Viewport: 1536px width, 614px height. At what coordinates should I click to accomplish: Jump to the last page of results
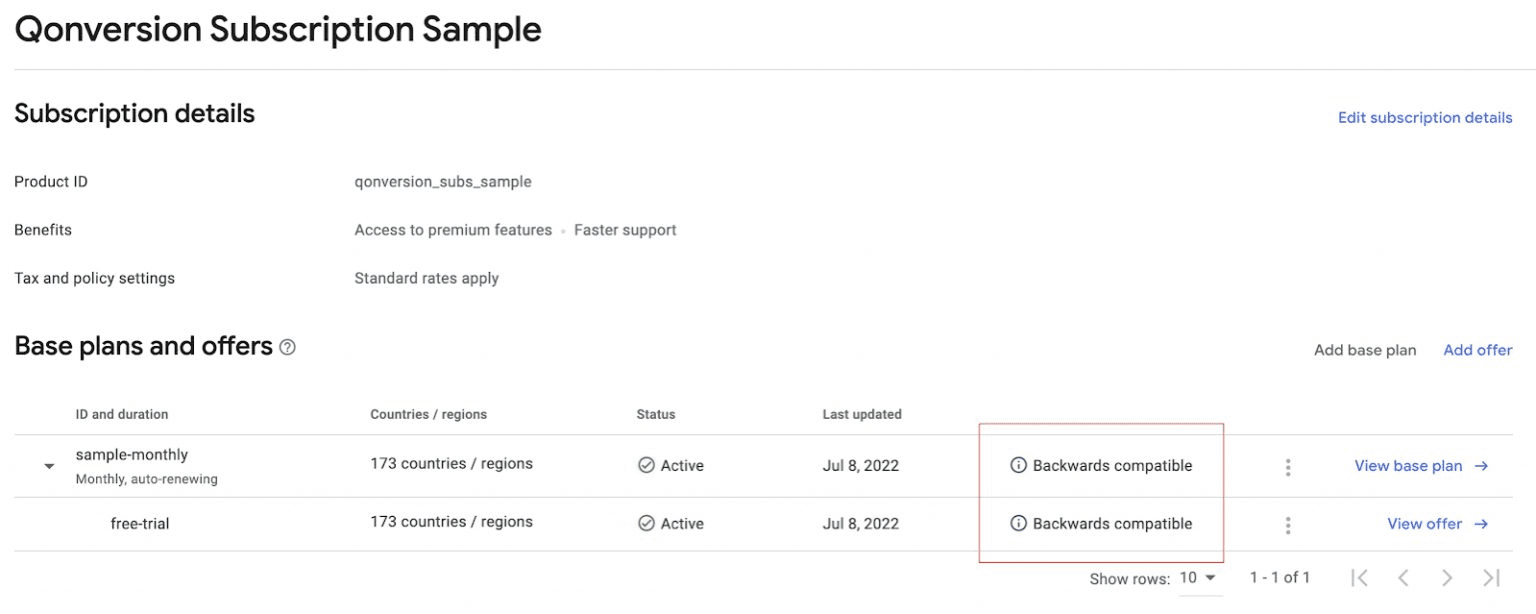tap(1489, 577)
